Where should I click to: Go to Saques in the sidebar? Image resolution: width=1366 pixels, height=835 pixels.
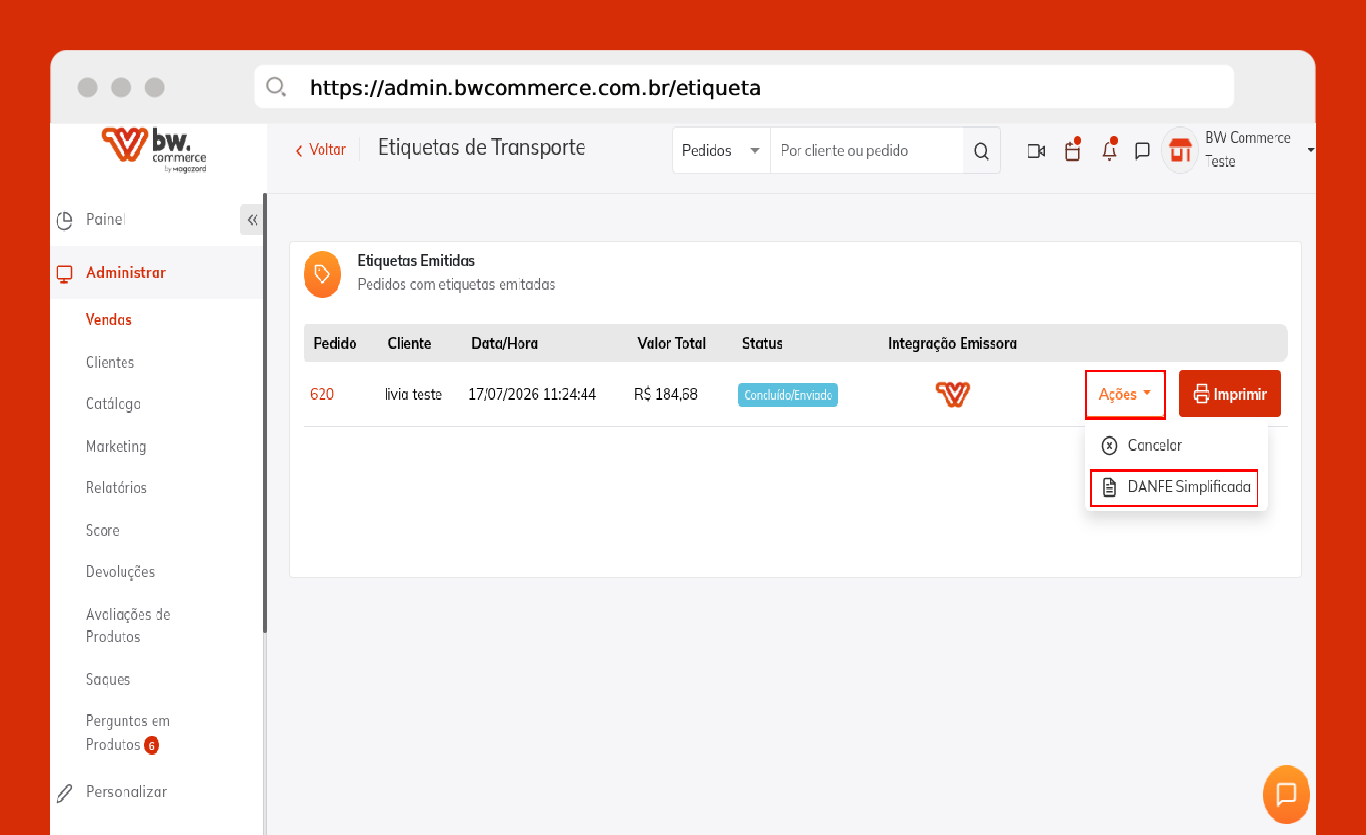point(108,680)
